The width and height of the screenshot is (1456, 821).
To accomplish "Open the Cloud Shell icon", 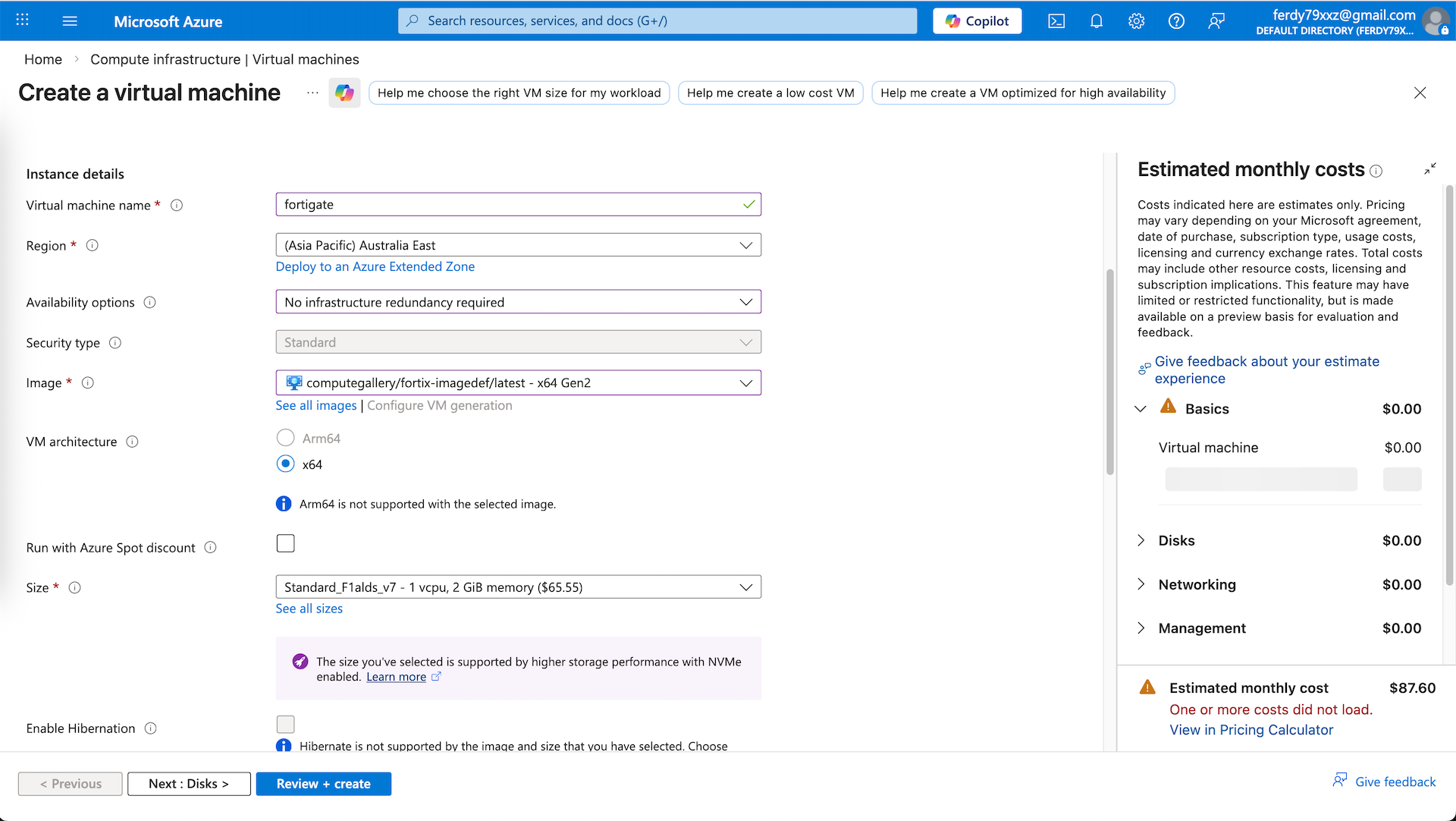I will coord(1056,21).
